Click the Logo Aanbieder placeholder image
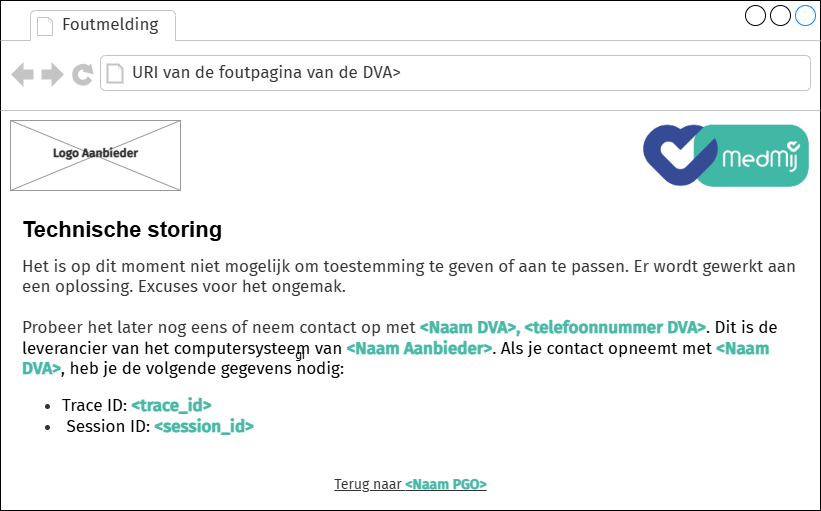 pyautogui.click(x=95, y=155)
